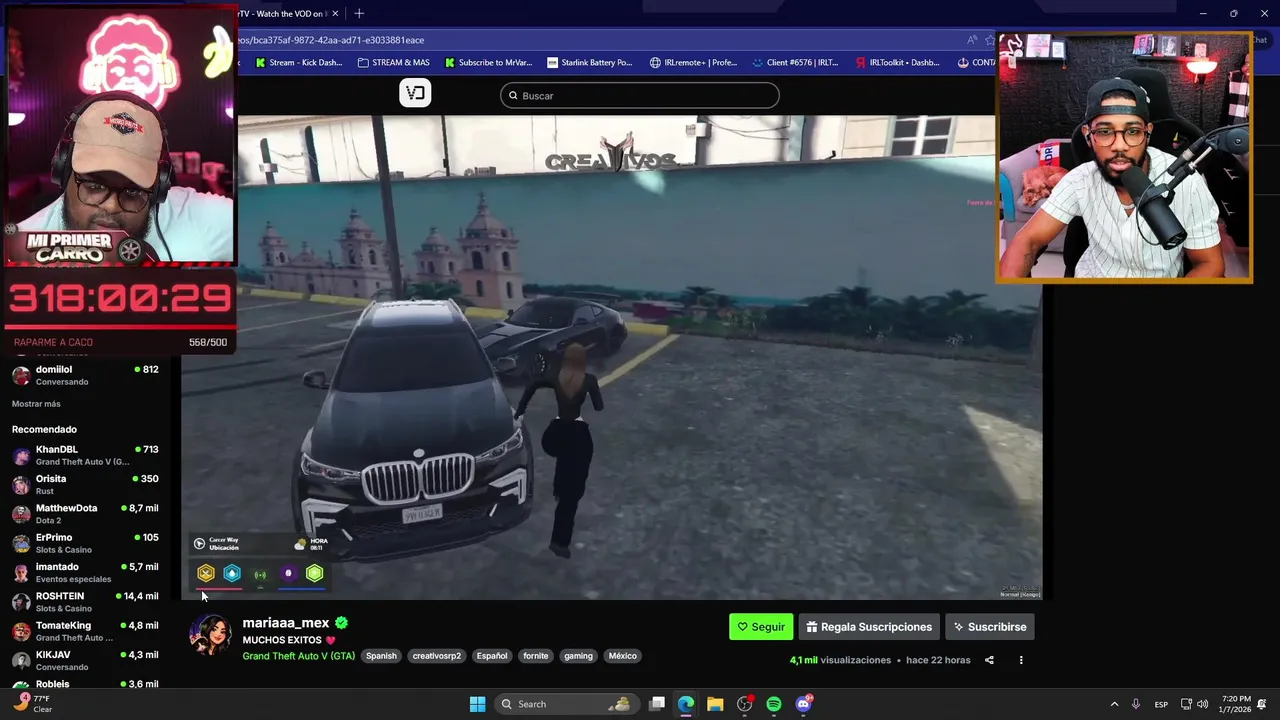
Task: Show hidden system tray icons
Action: point(1114,704)
